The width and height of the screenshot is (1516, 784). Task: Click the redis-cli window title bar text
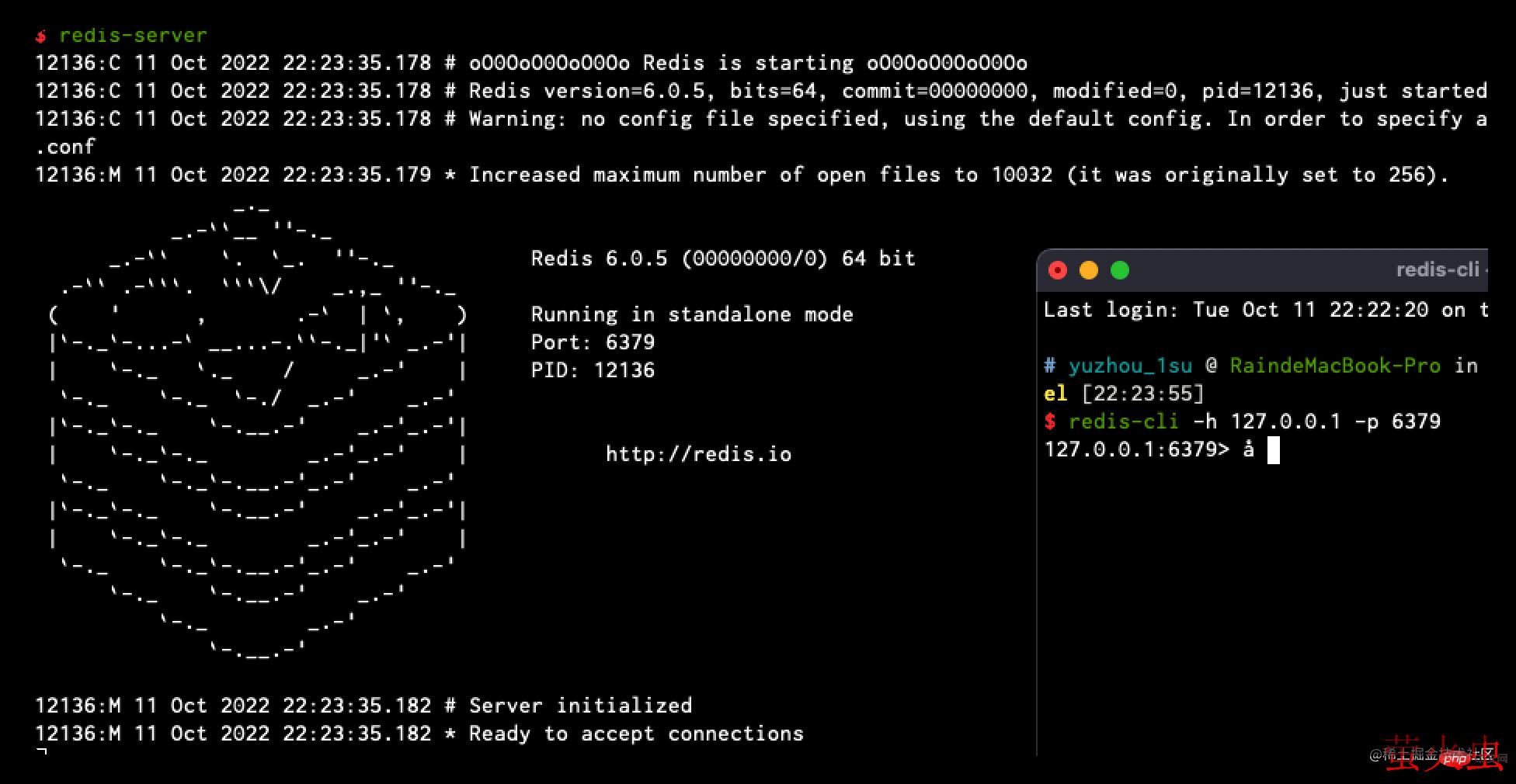coord(1437,269)
